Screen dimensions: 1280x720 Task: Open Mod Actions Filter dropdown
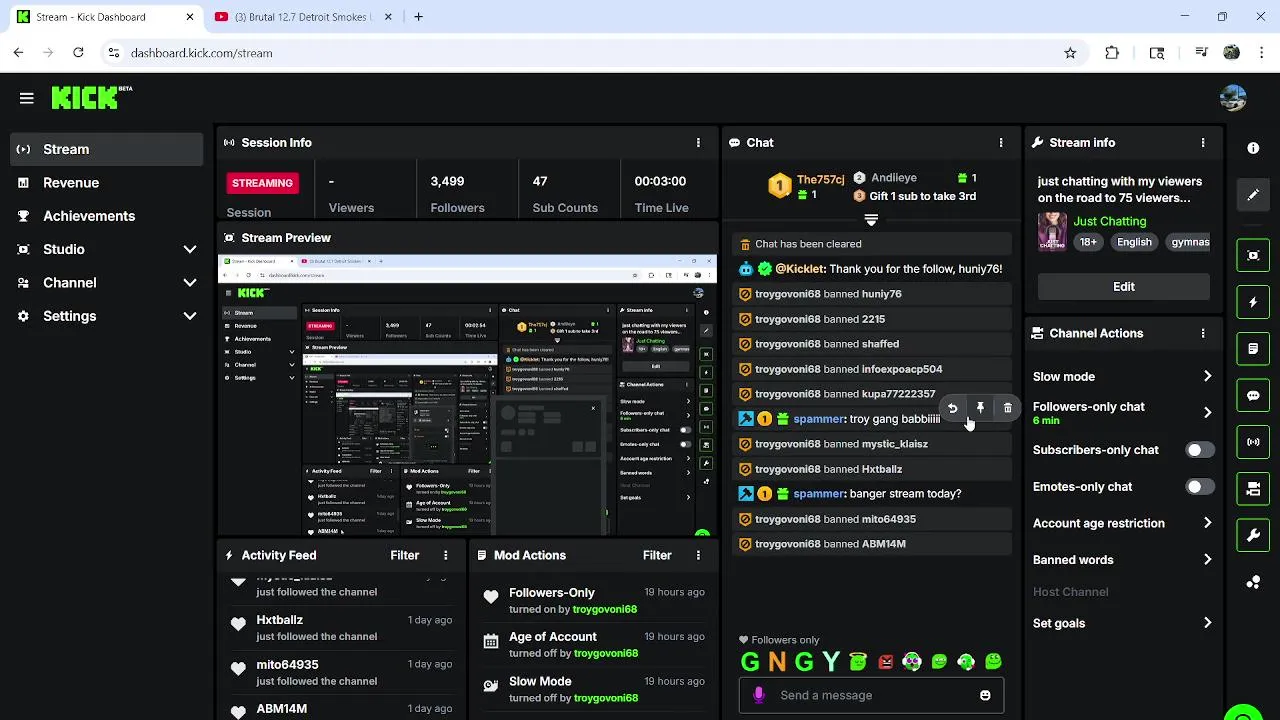point(657,556)
